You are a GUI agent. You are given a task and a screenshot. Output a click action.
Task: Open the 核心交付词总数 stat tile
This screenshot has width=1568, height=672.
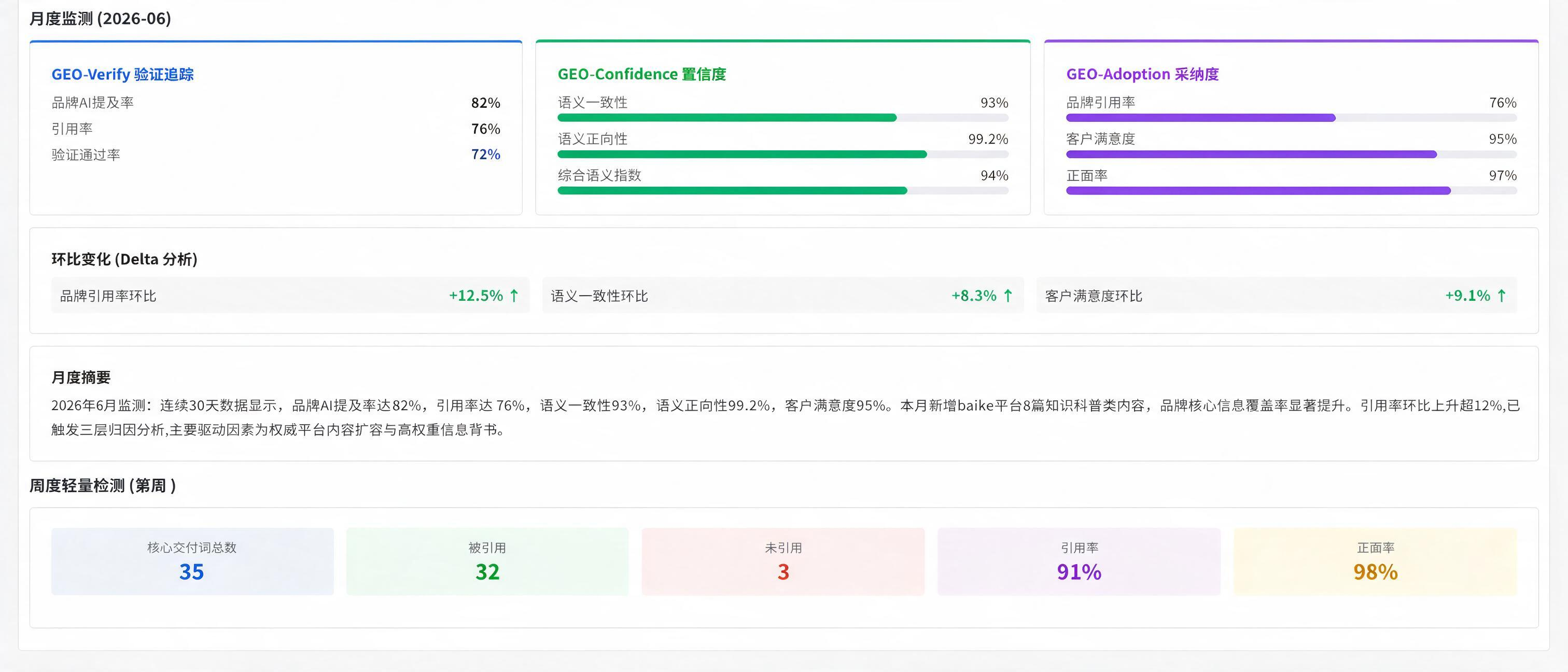pyautogui.click(x=192, y=561)
